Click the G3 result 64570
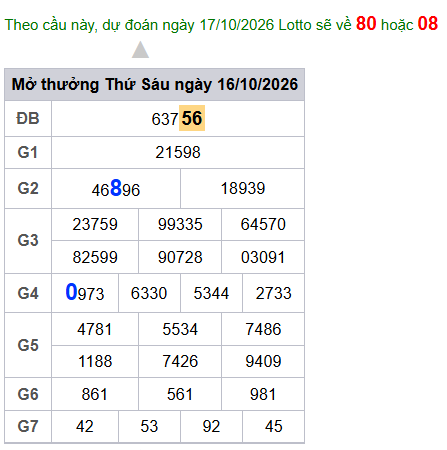The height and width of the screenshot is (450, 447). (x=263, y=224)
